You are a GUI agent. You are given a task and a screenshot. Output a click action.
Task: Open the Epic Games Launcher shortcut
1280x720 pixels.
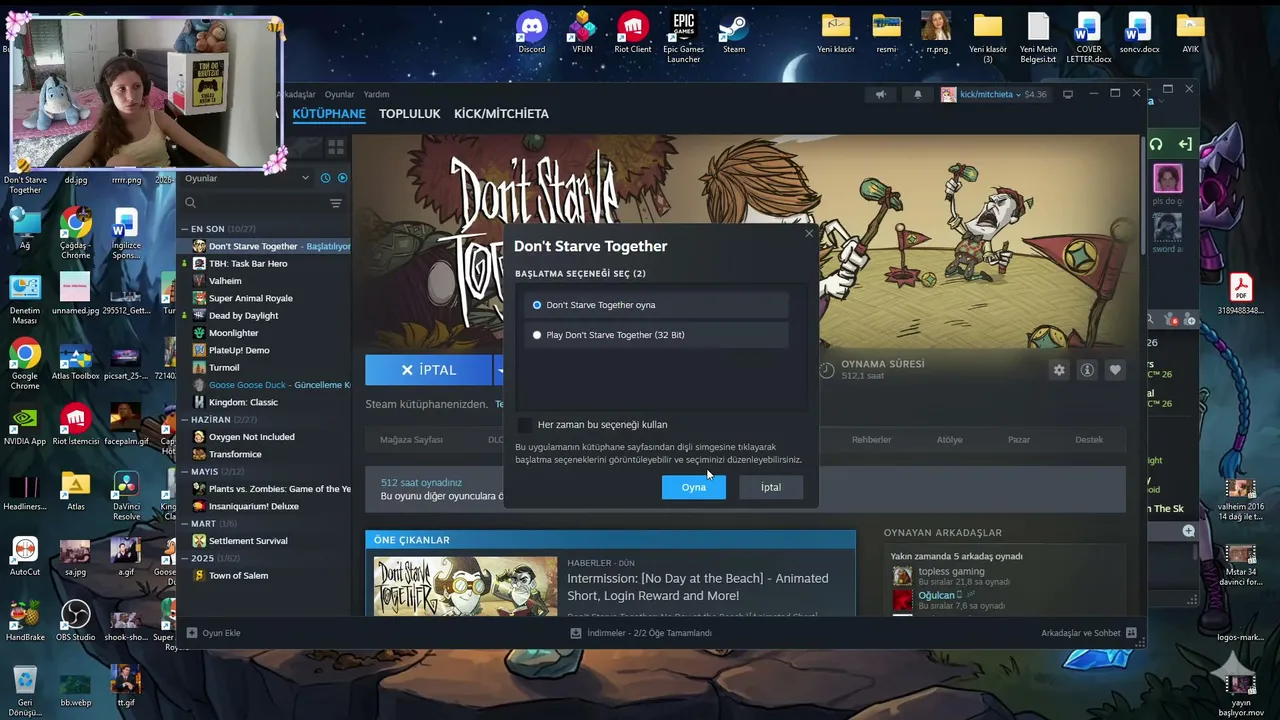[x=683, y=37]
